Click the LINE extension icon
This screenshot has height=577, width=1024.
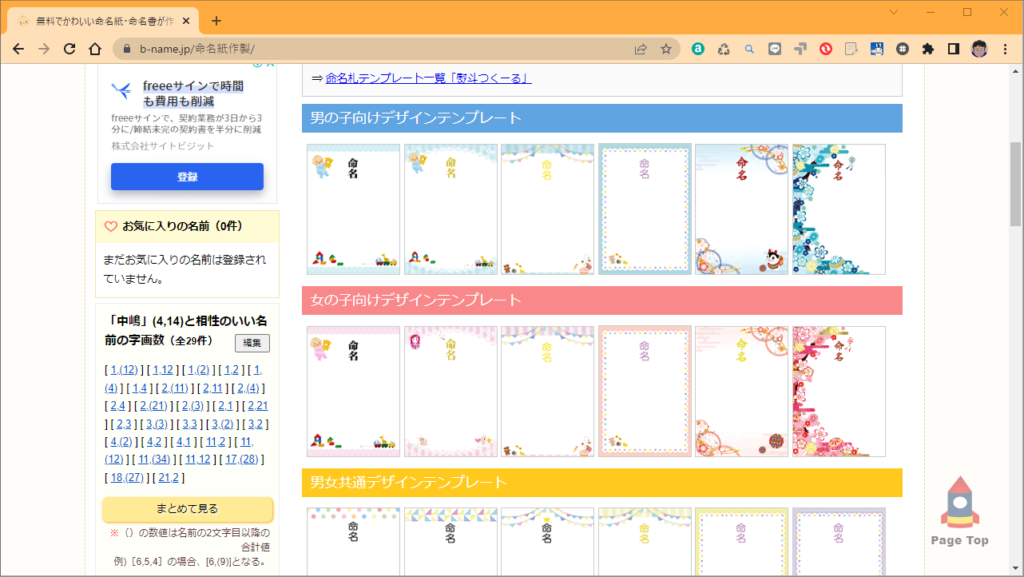[775, 49]
